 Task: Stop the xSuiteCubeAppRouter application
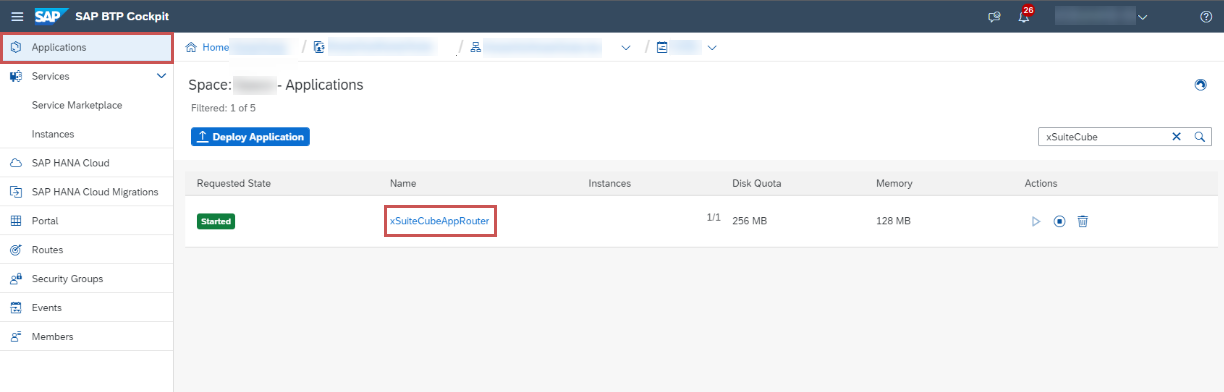(x=1059, y=221)
